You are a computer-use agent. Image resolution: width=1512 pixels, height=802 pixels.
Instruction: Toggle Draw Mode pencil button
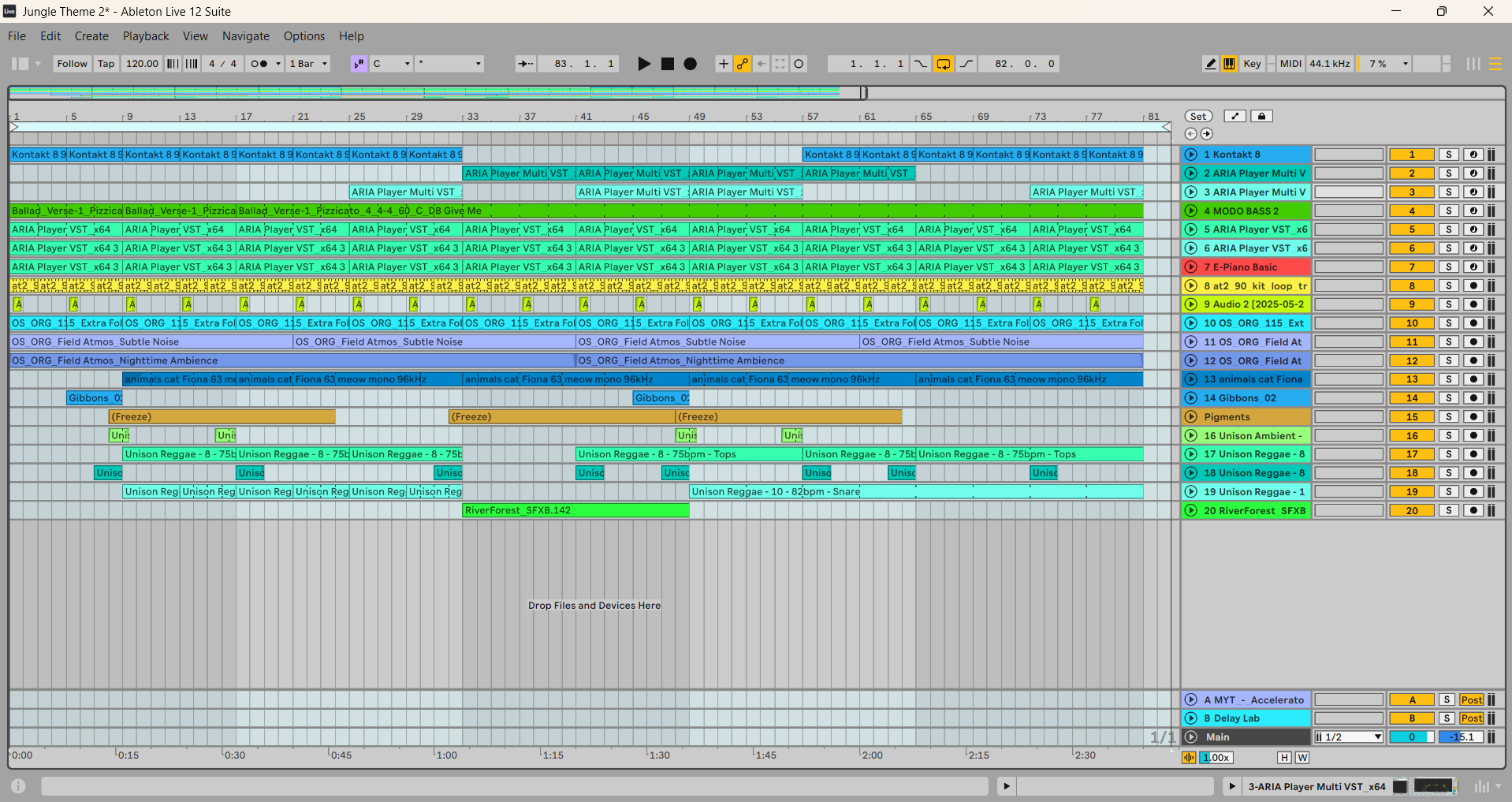point(1210,64)
